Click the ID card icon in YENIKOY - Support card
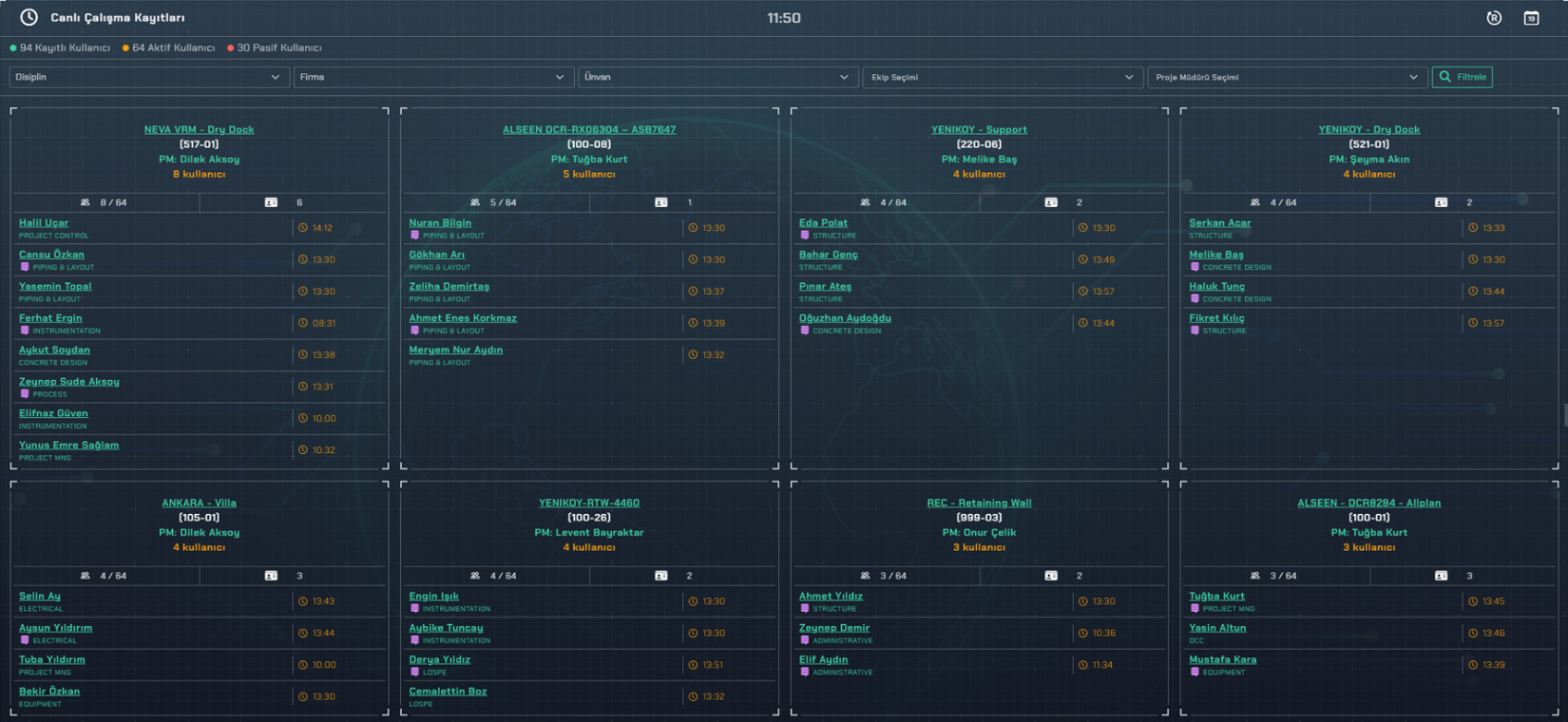Screen dimensions: 1568x722 pyautogui.click(x=1051, y=202)
